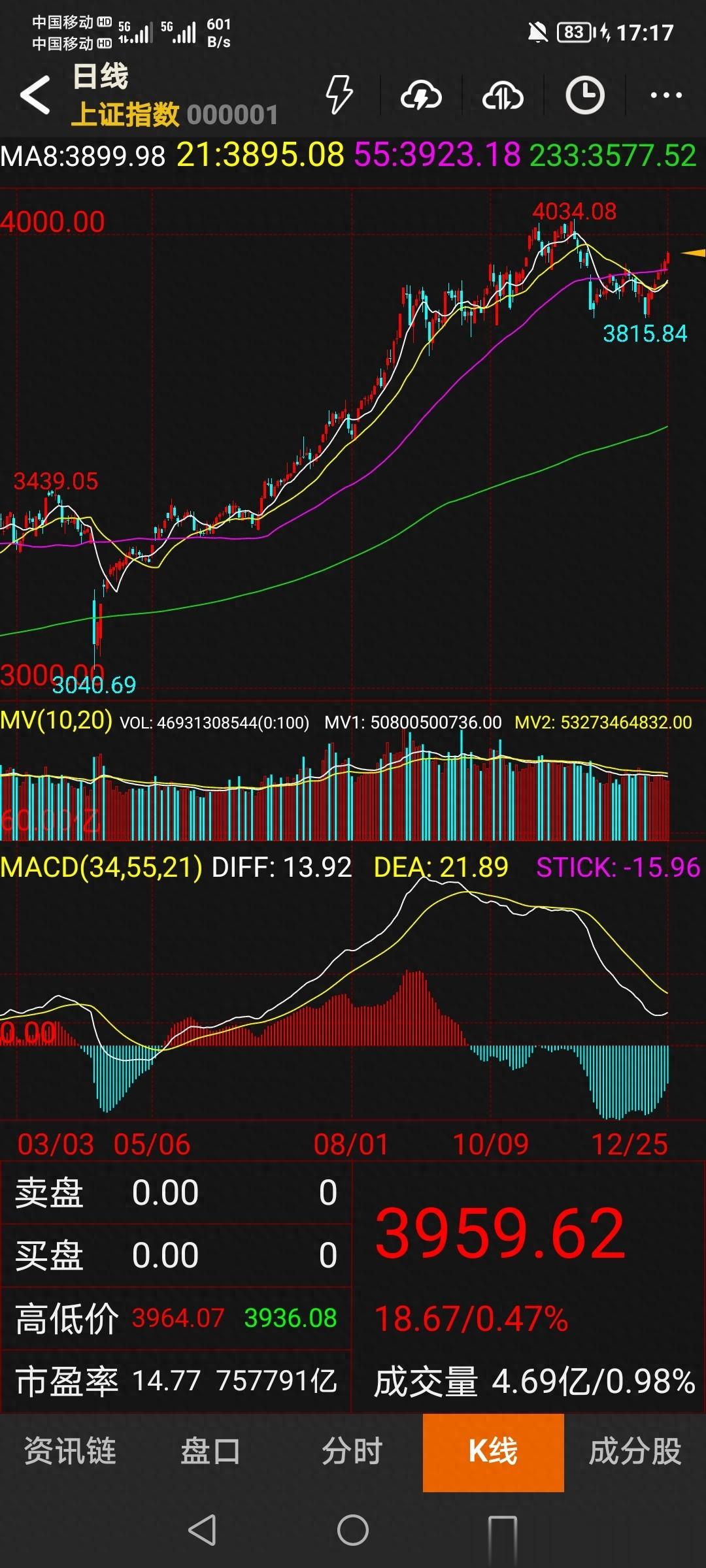Tap the 233:3577.52 moving average value

pos(613,155)
